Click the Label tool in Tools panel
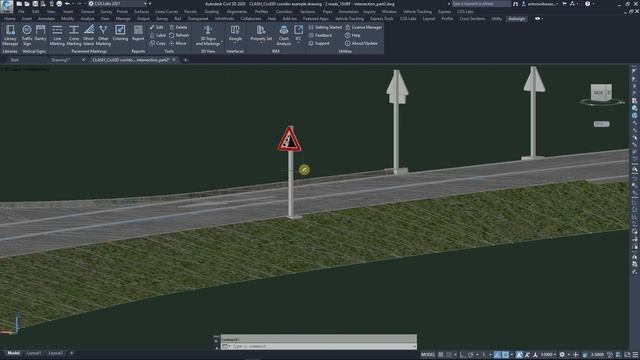Screen dimensions: 640x360 point(158,36)
